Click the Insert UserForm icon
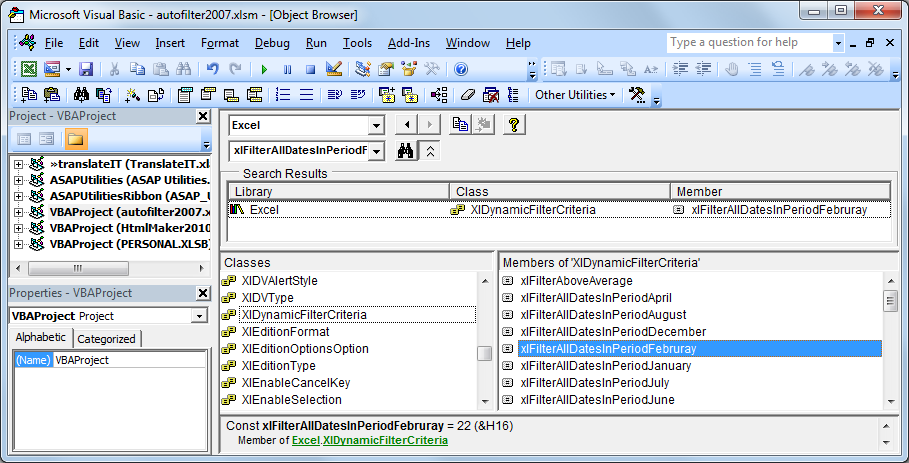Viewport: 909px width, 463px height. pyautogui.click(x=53, y=70)
